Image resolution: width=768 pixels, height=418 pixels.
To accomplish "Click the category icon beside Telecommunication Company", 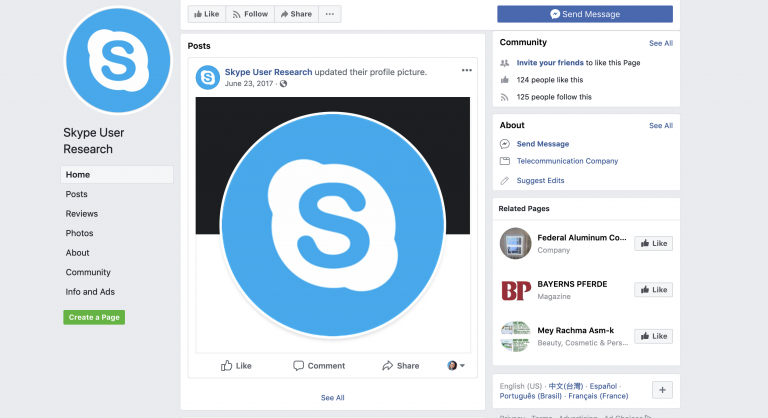I will 504,161.
